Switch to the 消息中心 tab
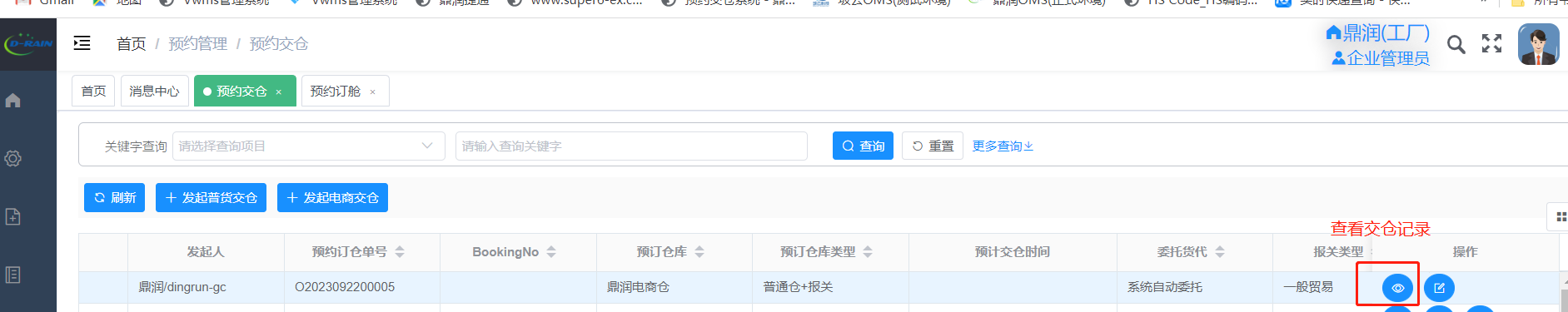Image resolution: width=1568 pixels, height=312 pixels. [154, 91]
